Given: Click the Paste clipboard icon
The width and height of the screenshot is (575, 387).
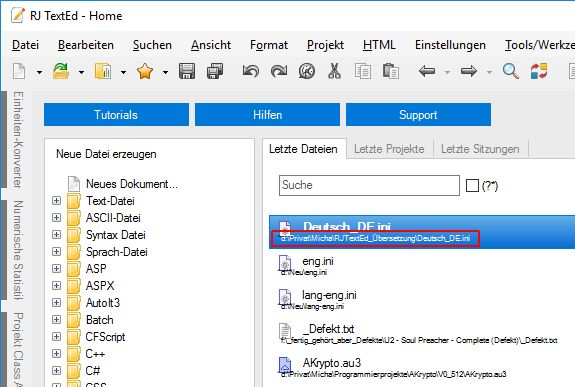Looking at the screenshot, I should [391, 71].
